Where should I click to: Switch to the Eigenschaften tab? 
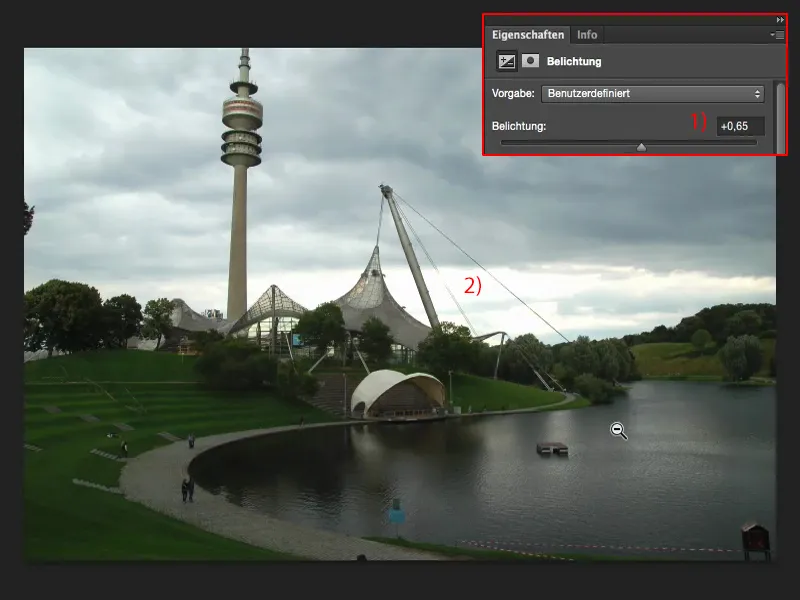tap(528, 35)
